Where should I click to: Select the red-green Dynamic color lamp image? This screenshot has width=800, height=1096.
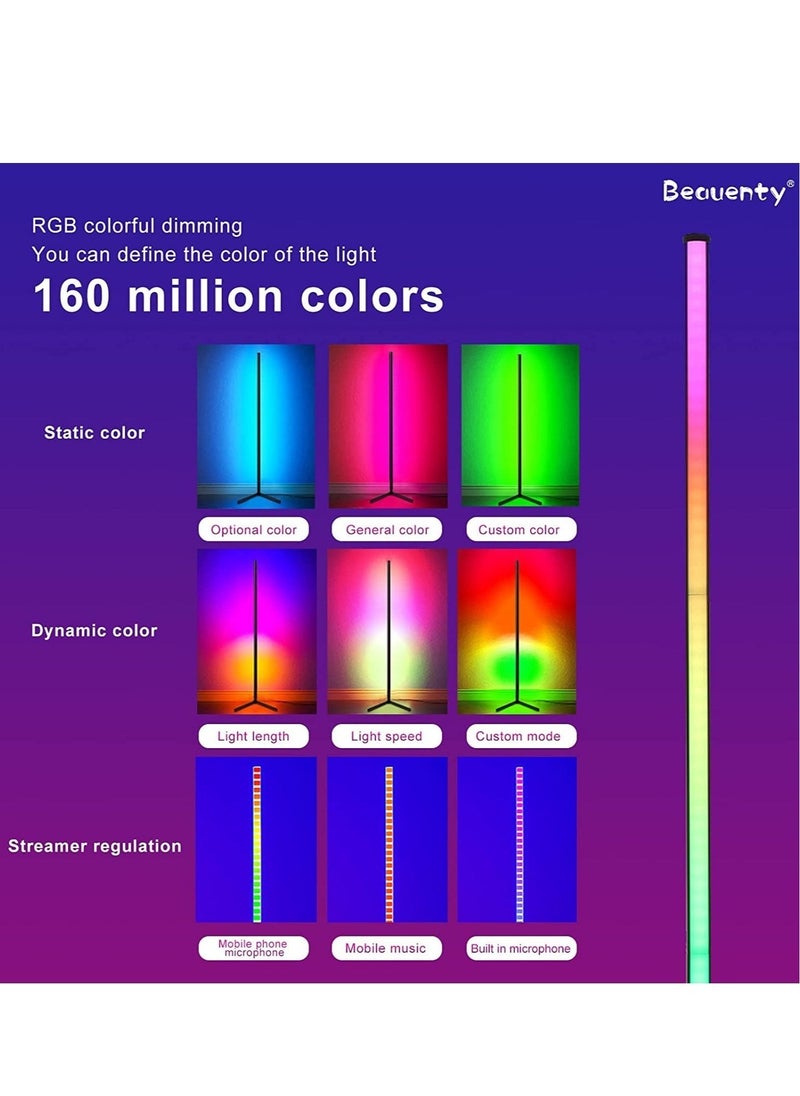point(519,632)
